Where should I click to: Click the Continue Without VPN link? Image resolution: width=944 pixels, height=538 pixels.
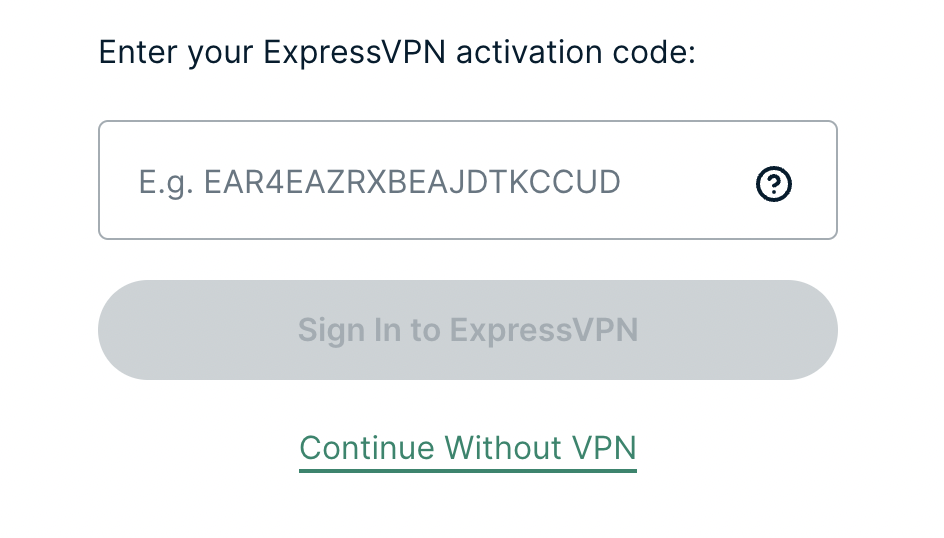point(468,449)
